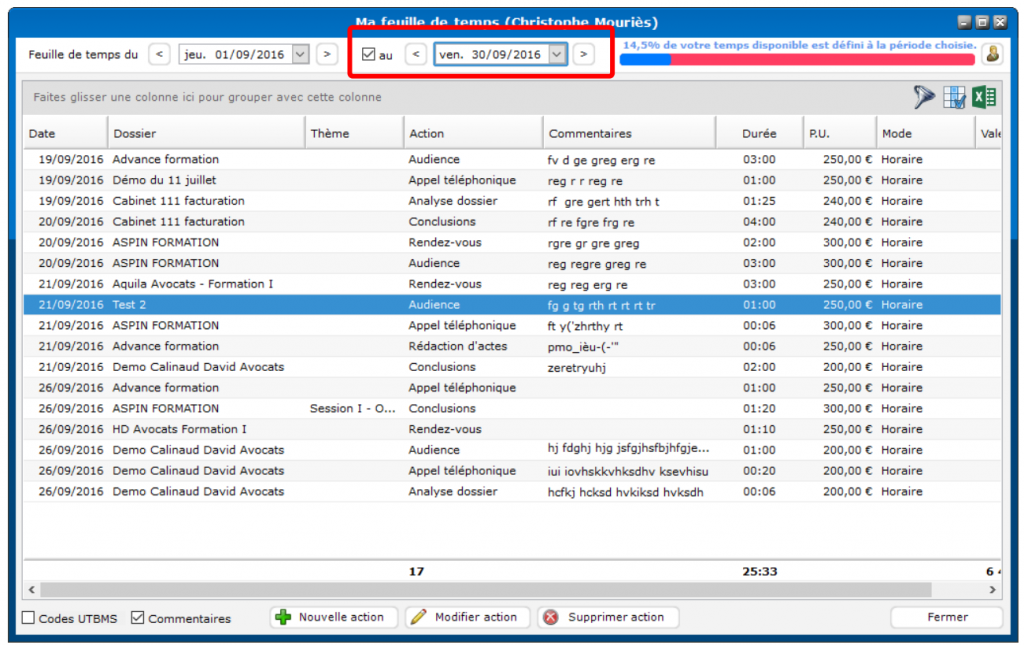Sort by the Durée column header
Viewport: 1024px width, 645px height.
tap(759, 133)
